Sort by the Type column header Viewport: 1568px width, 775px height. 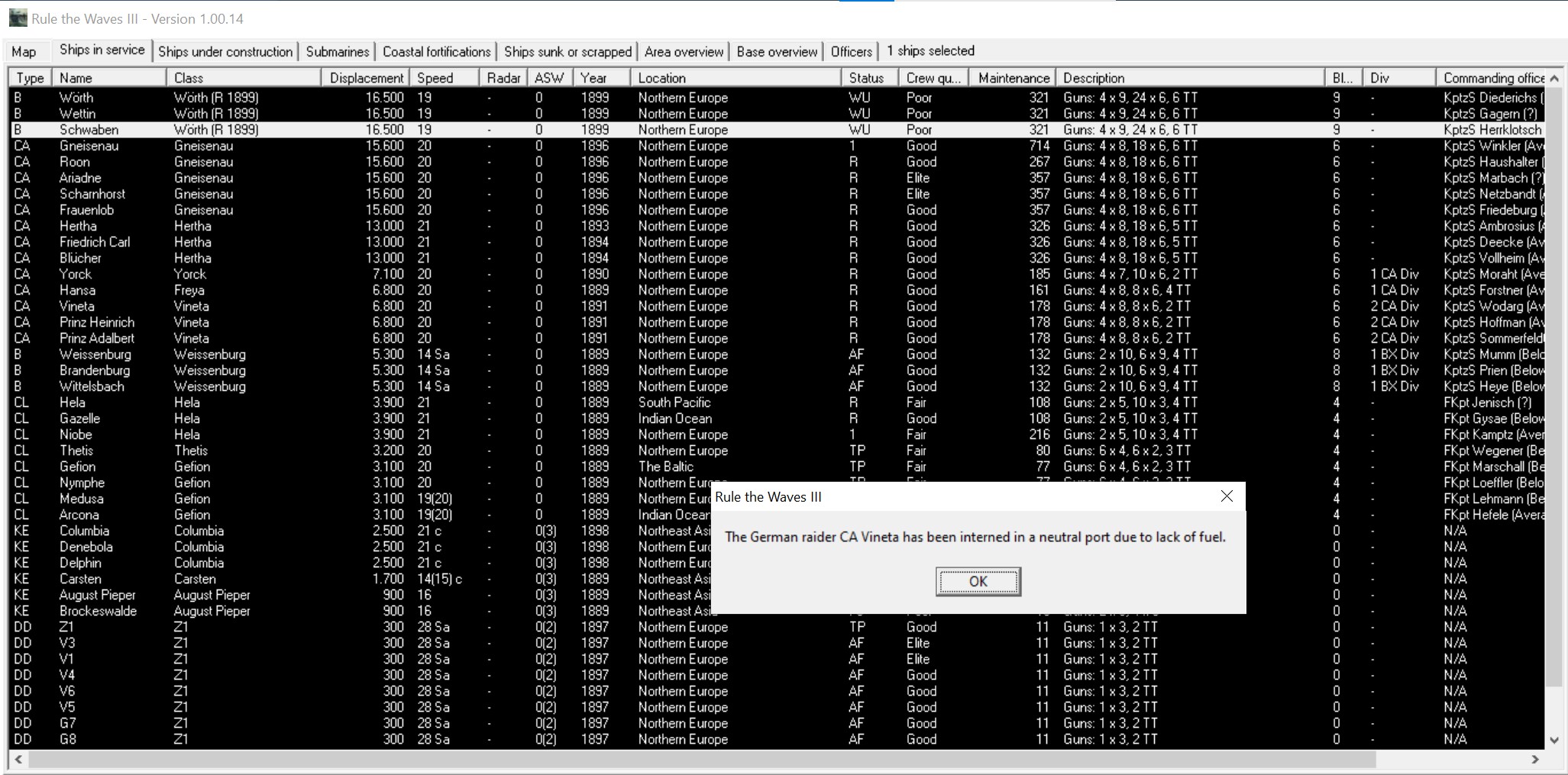31,78
